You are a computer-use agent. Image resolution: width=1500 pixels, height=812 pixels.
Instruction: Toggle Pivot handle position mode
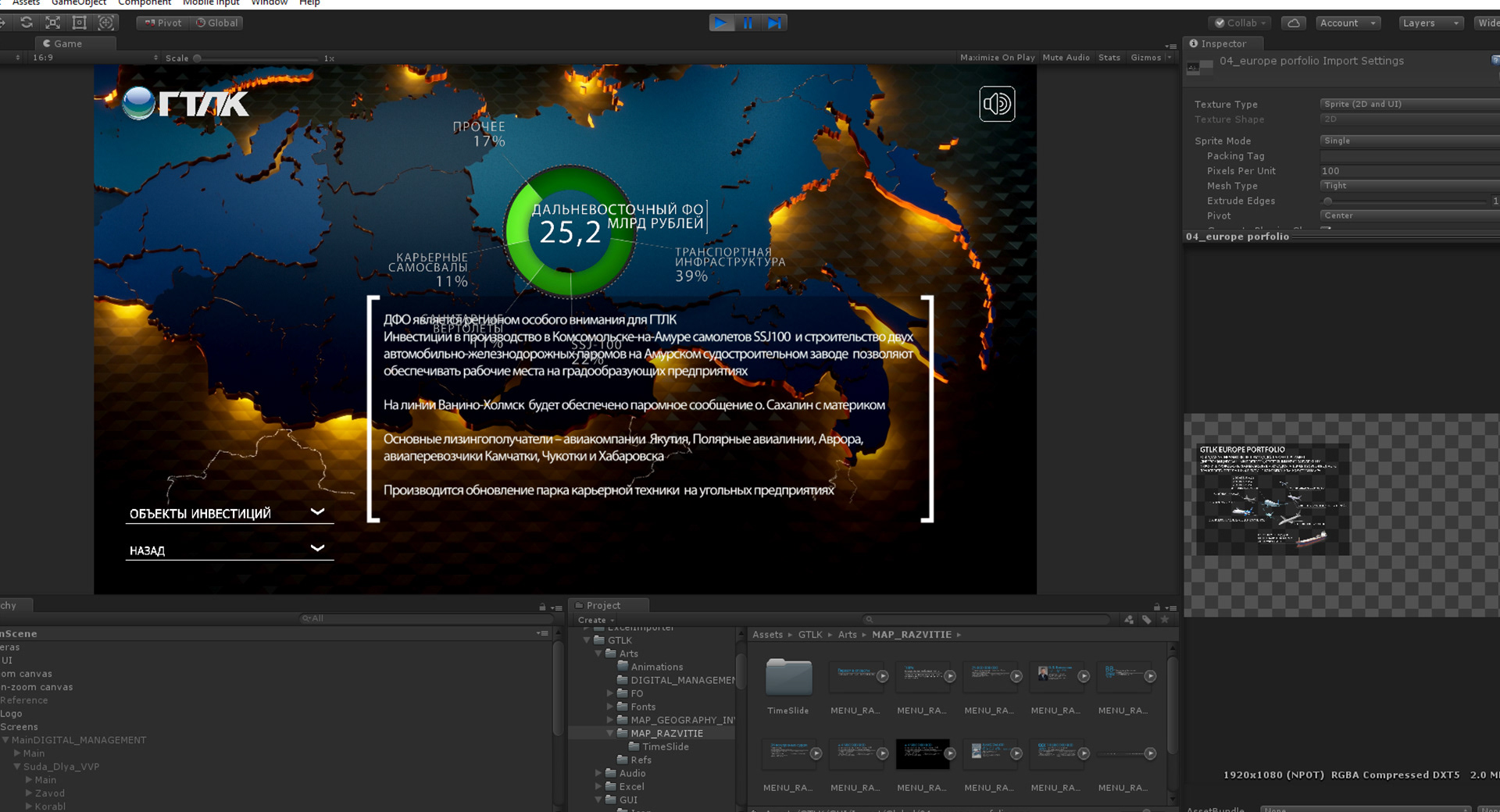[x=163, y=23]
